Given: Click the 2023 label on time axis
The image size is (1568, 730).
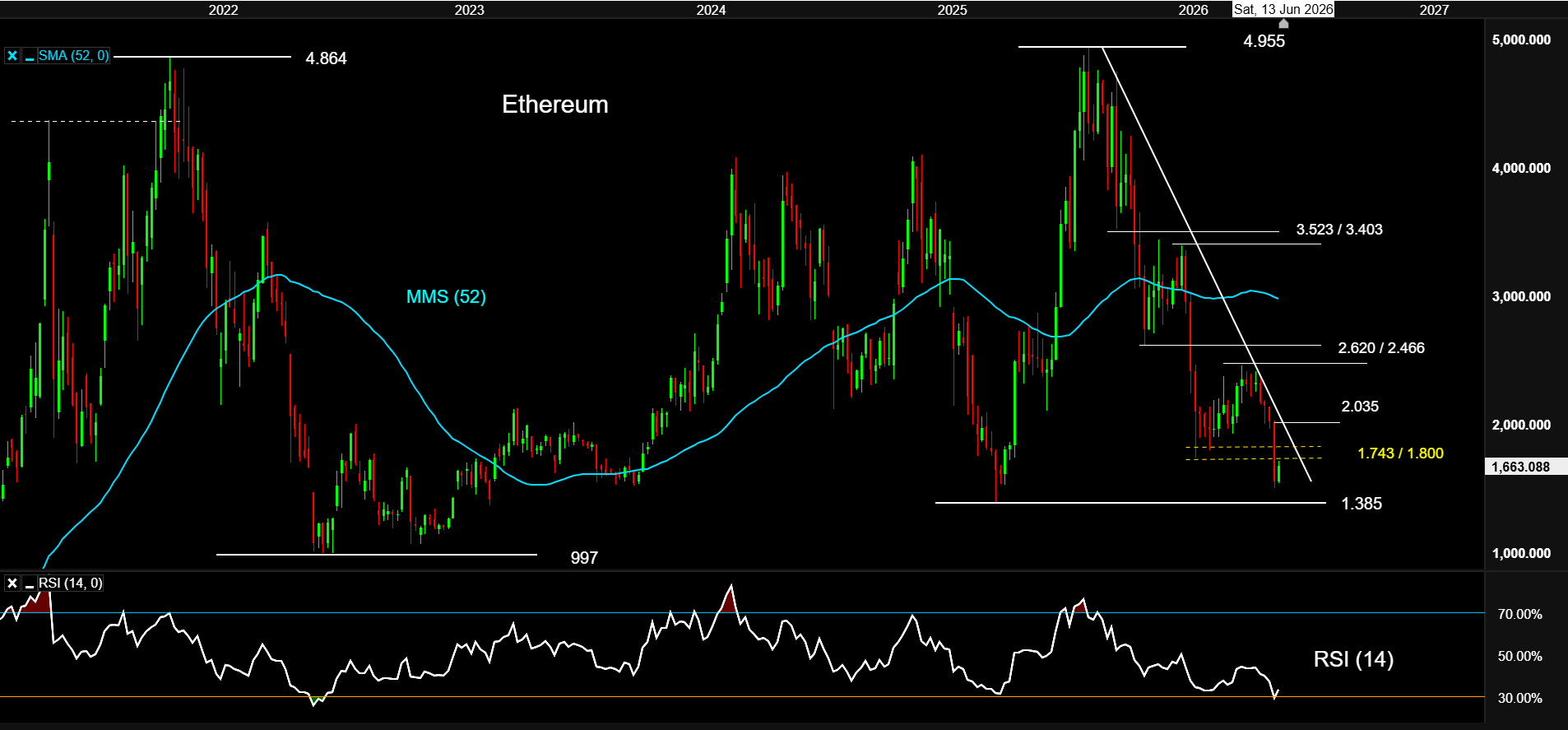Looking at the screenshot, I should 469,10.
